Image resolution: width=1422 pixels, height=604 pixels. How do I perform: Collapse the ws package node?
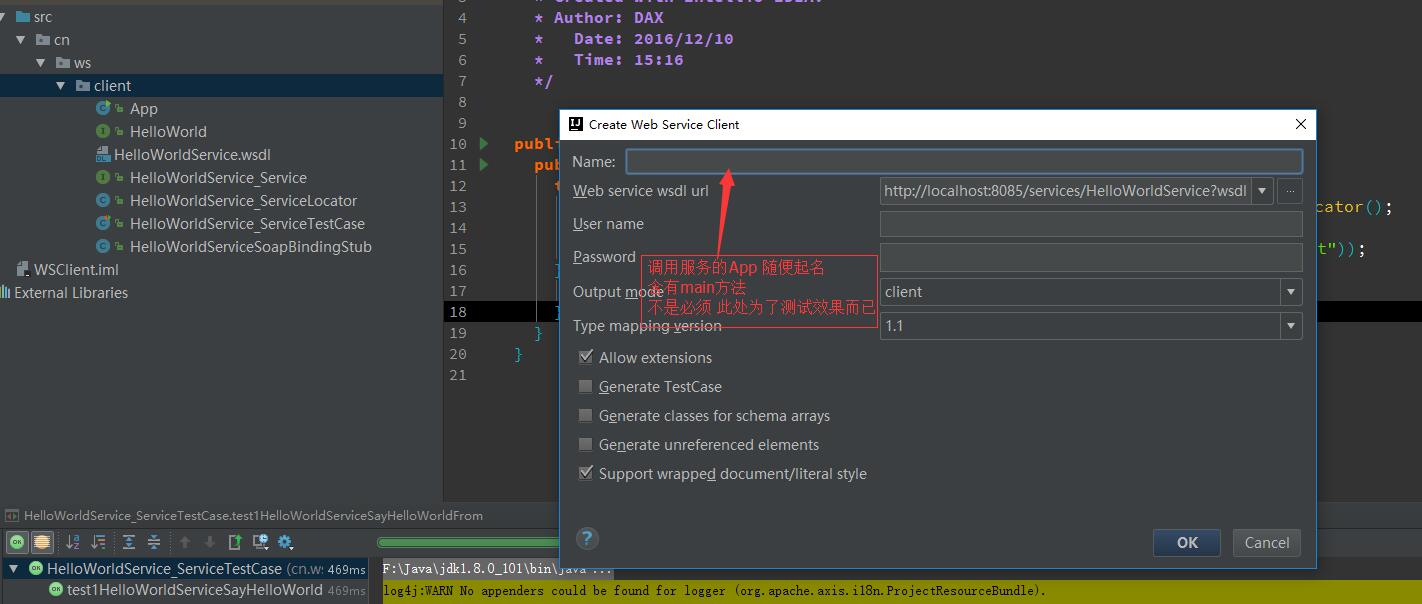[x=41, y=63]
